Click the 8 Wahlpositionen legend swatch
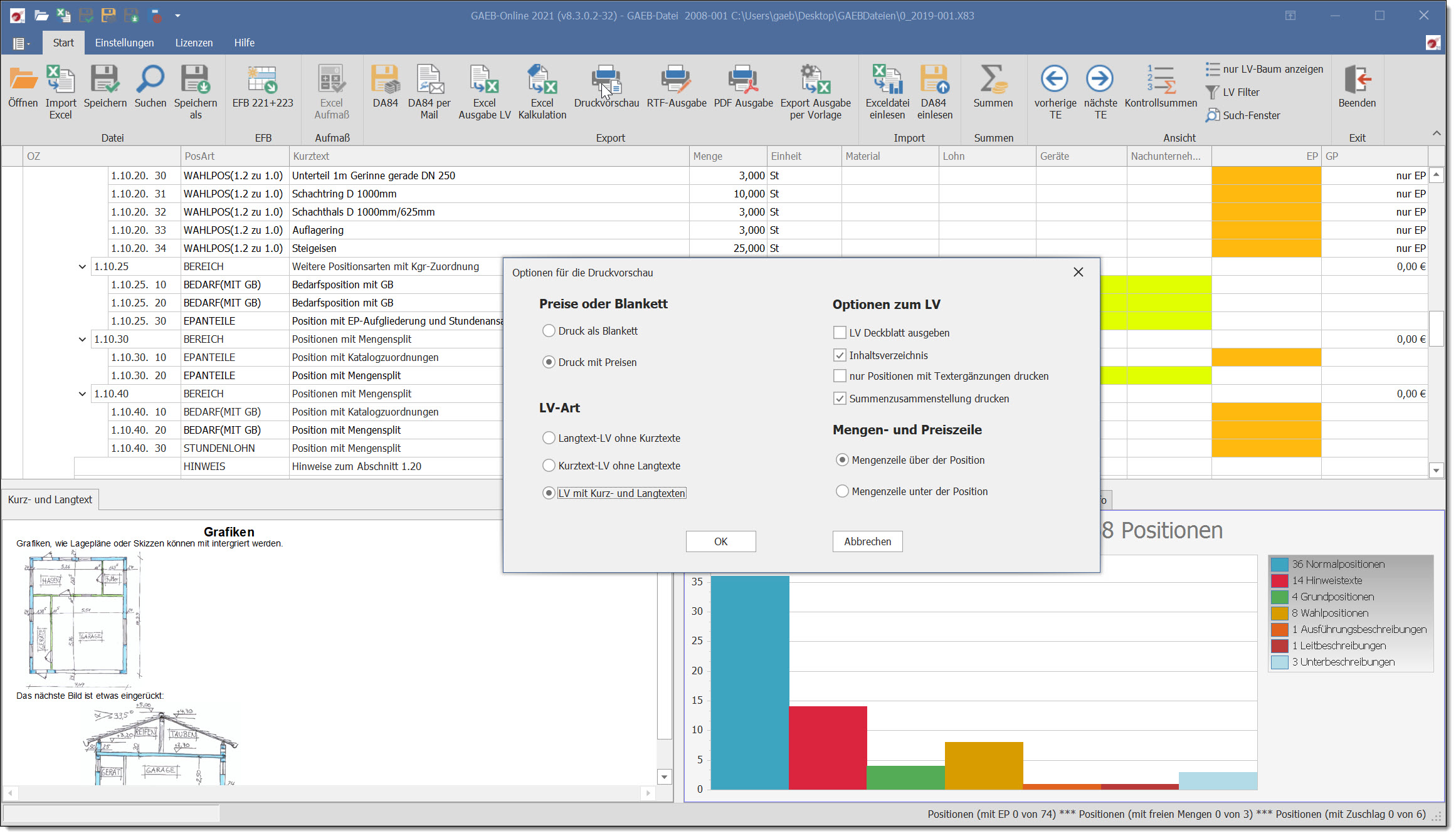The height and width of the screenshot is (836, 1456). point(1279,613)
